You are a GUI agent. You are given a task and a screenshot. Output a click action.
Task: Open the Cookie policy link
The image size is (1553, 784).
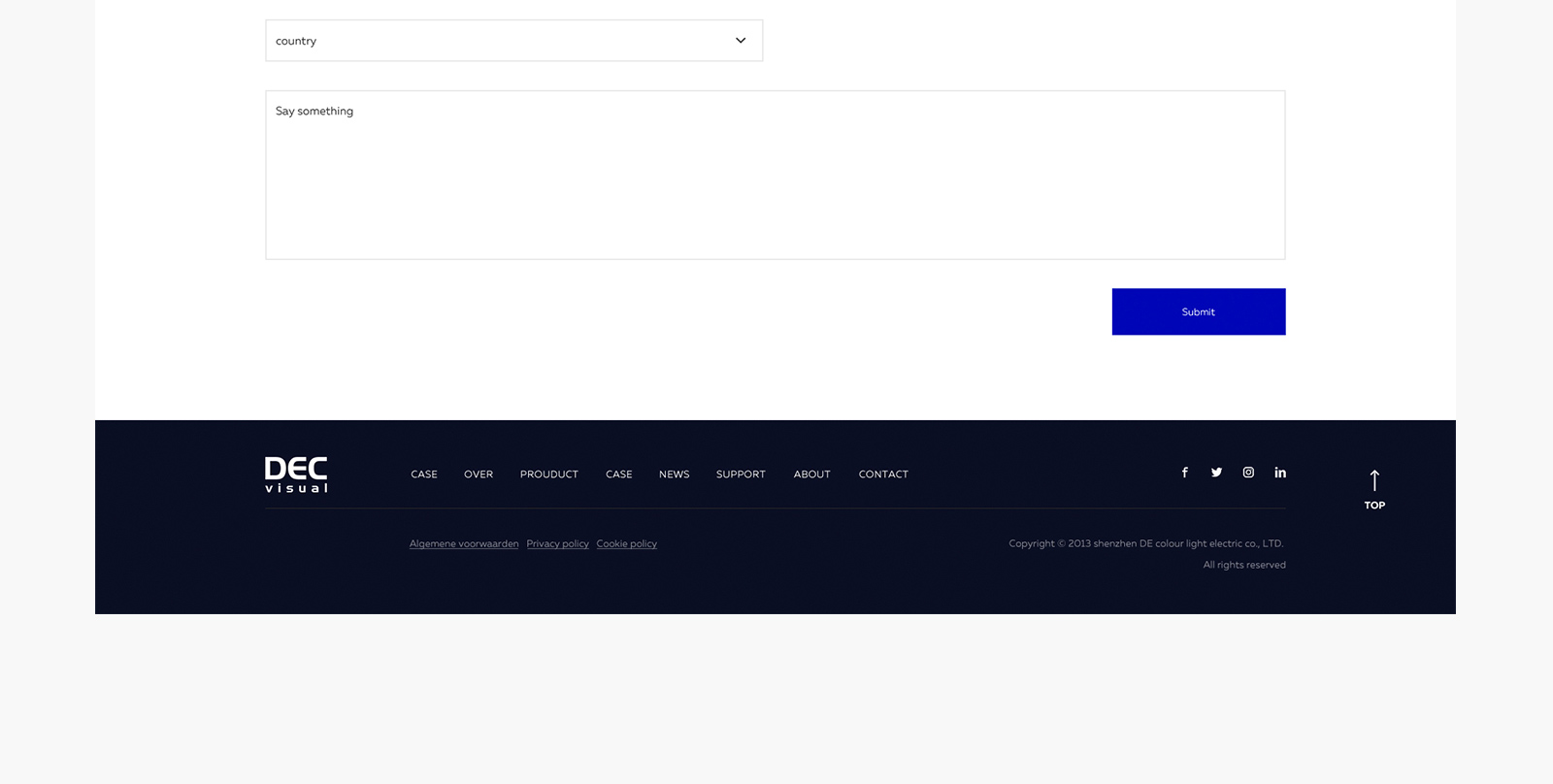(626, 544)
